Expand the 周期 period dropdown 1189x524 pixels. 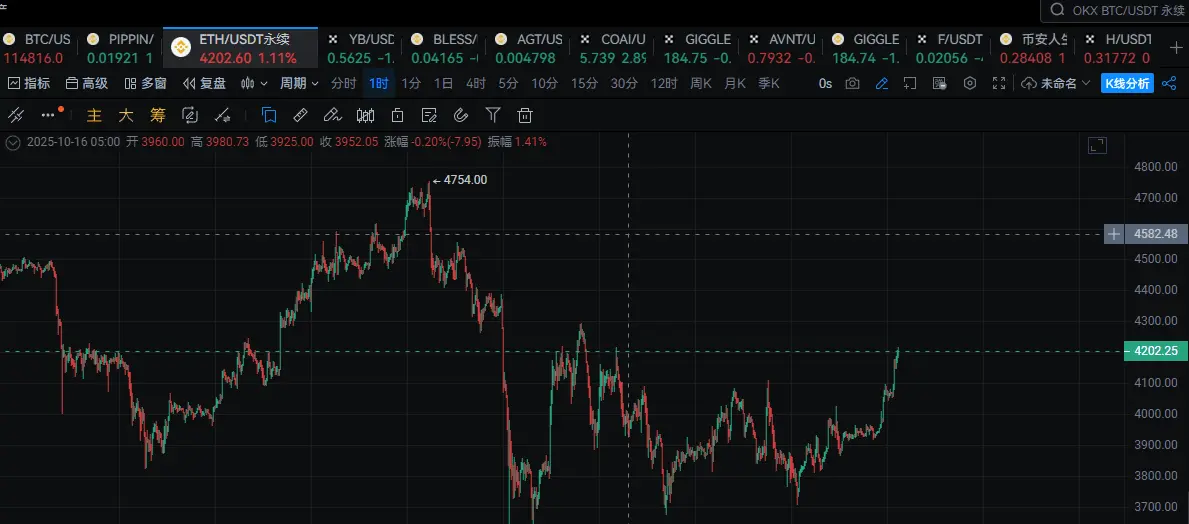pyautogui.click(x=299, y=83)
